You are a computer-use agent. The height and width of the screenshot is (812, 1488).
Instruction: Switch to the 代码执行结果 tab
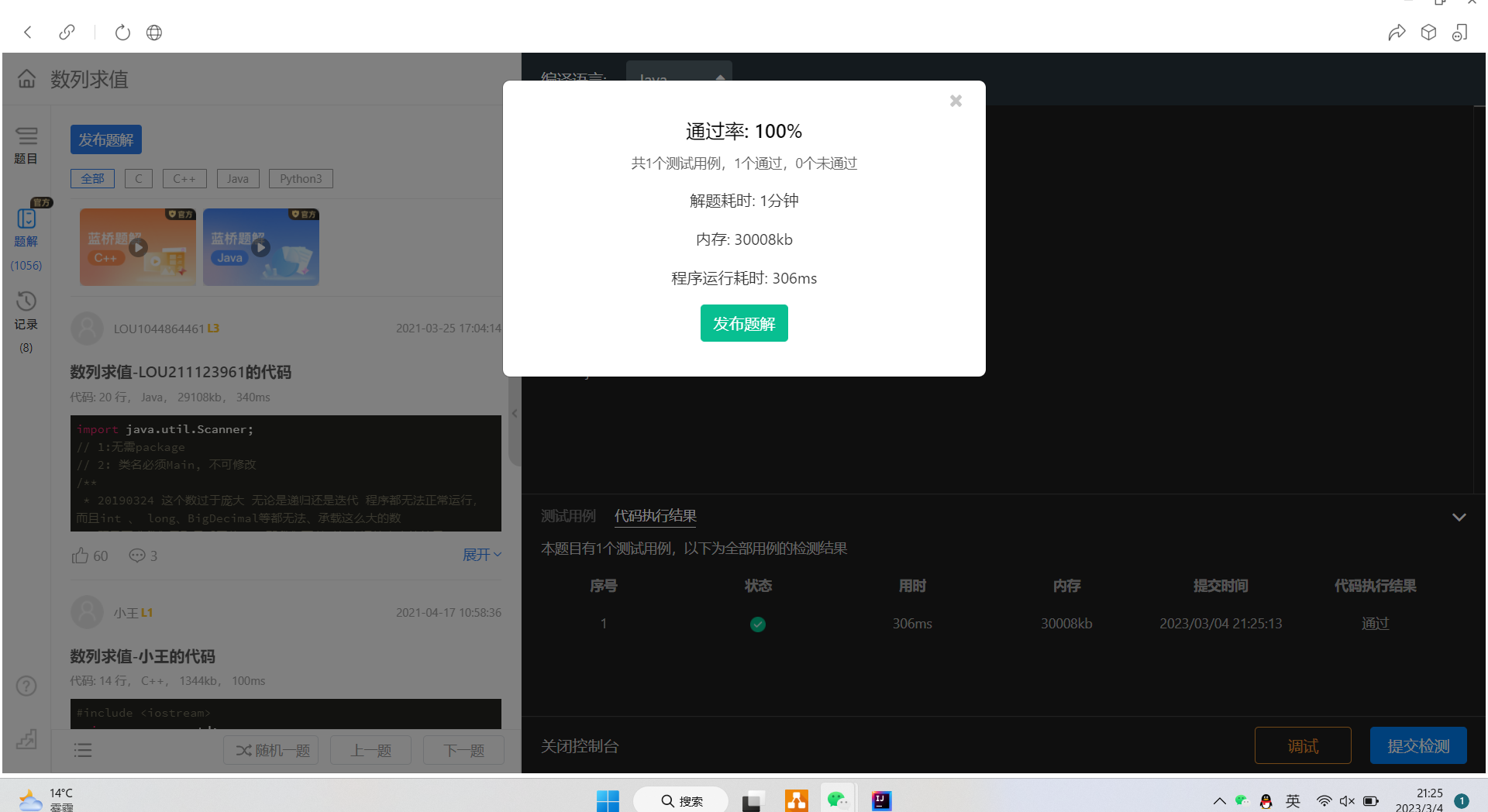point(656,516)
